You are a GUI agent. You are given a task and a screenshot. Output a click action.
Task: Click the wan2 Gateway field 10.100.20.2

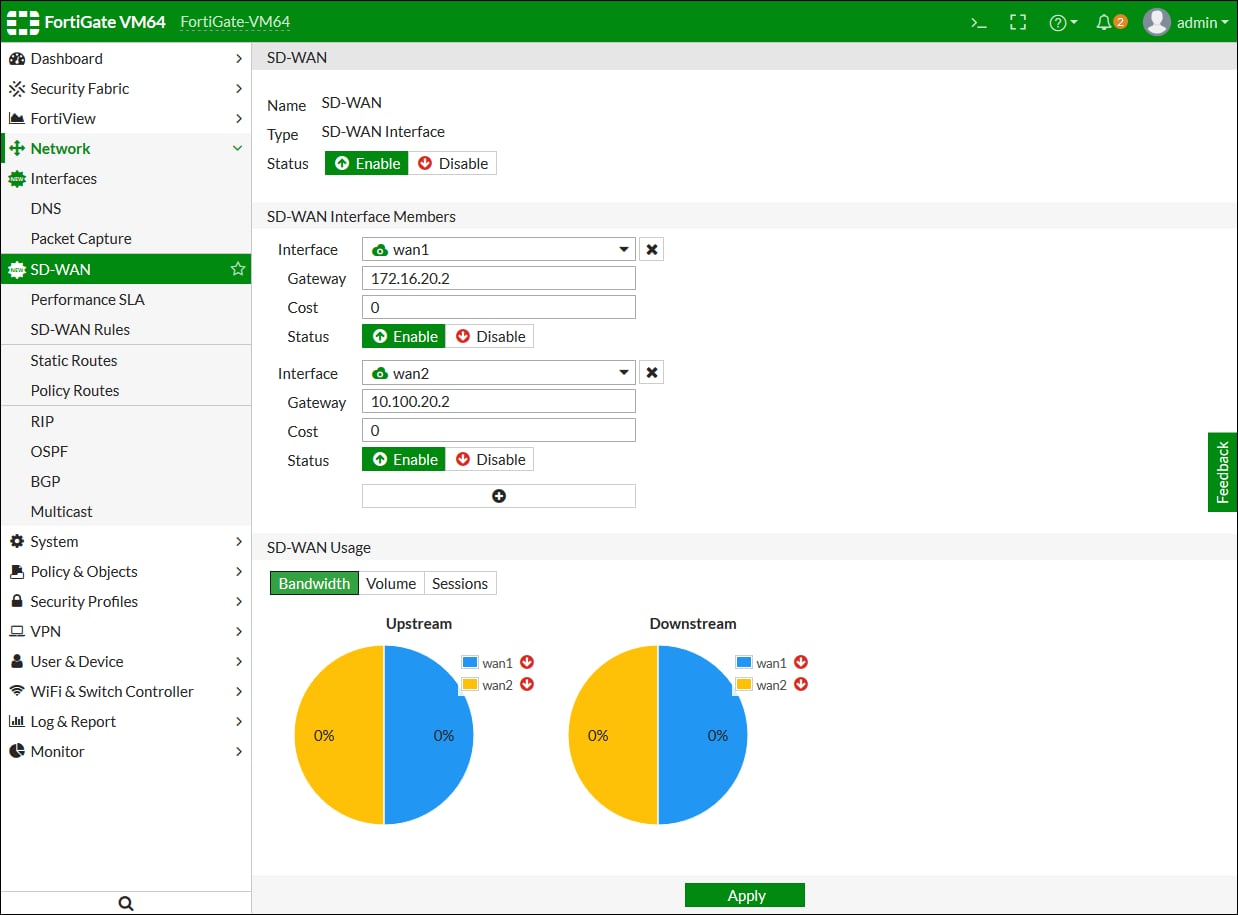pyautogui.click(x=499, y=402)
